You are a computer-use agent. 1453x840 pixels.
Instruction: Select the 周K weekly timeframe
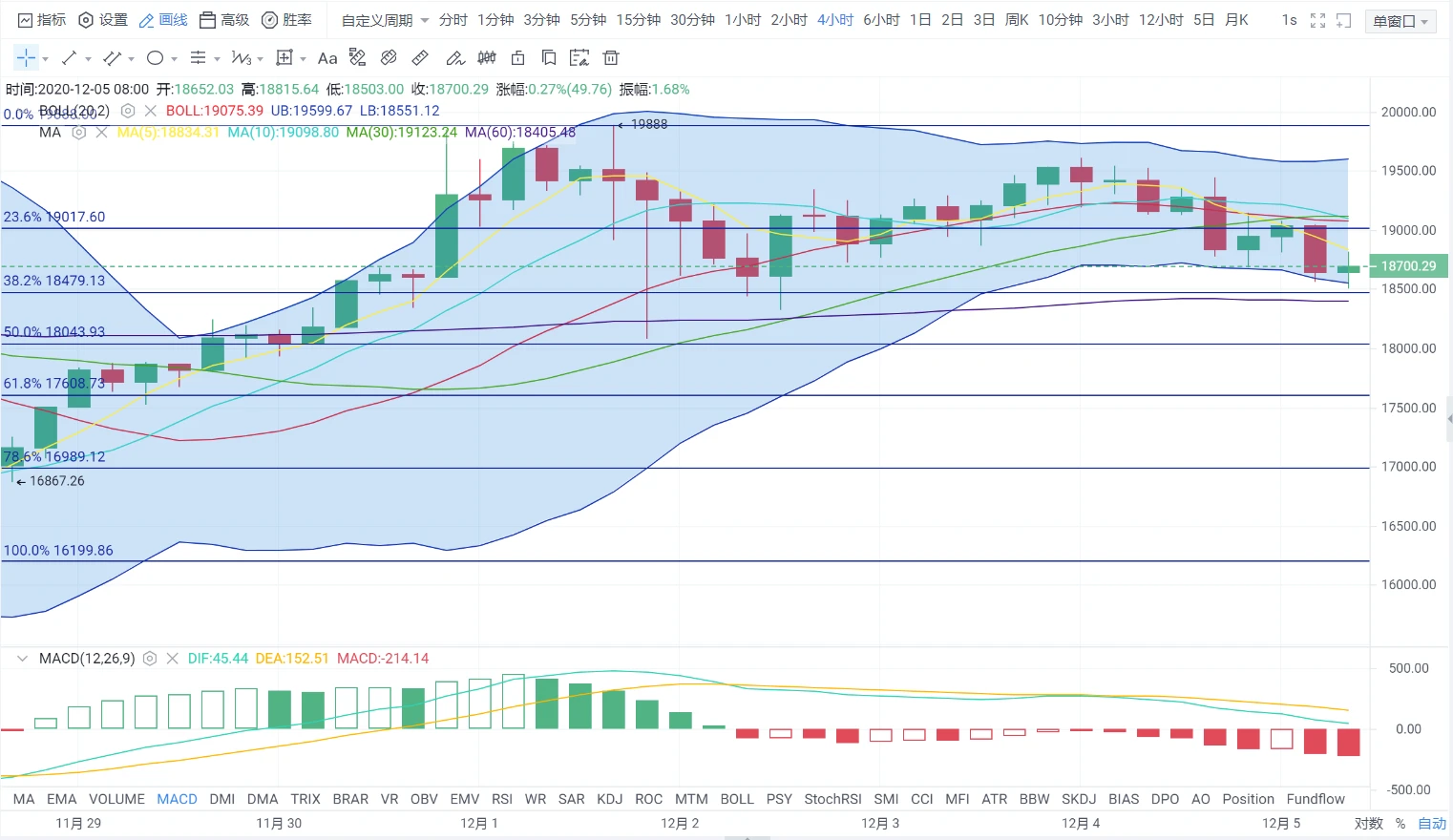pos(1017,20)
